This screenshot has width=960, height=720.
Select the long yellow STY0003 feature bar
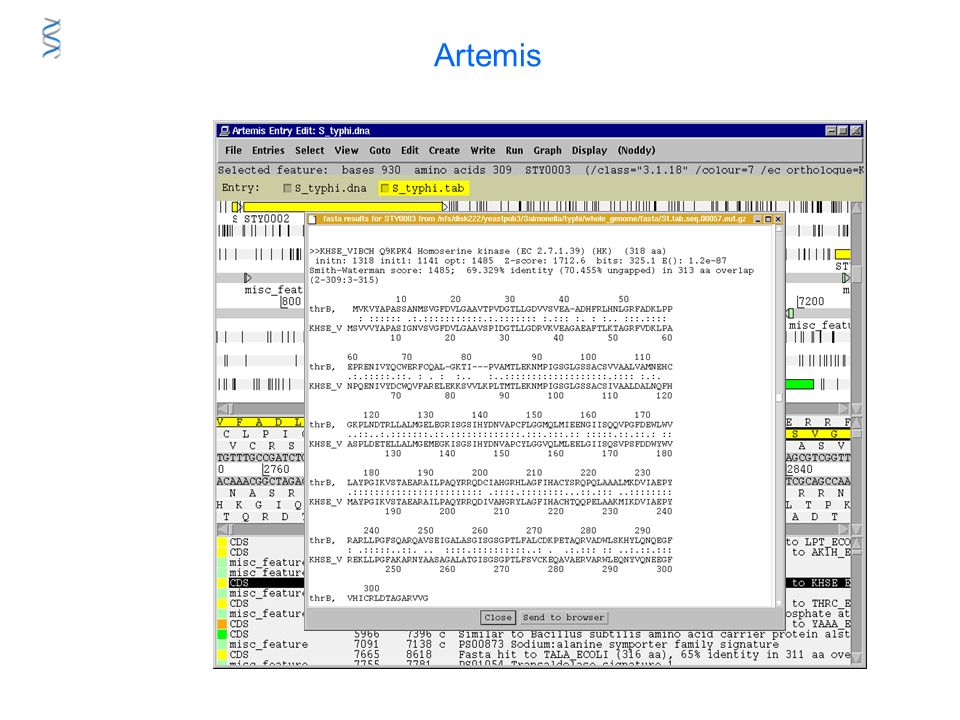click(x=342, y=207)
